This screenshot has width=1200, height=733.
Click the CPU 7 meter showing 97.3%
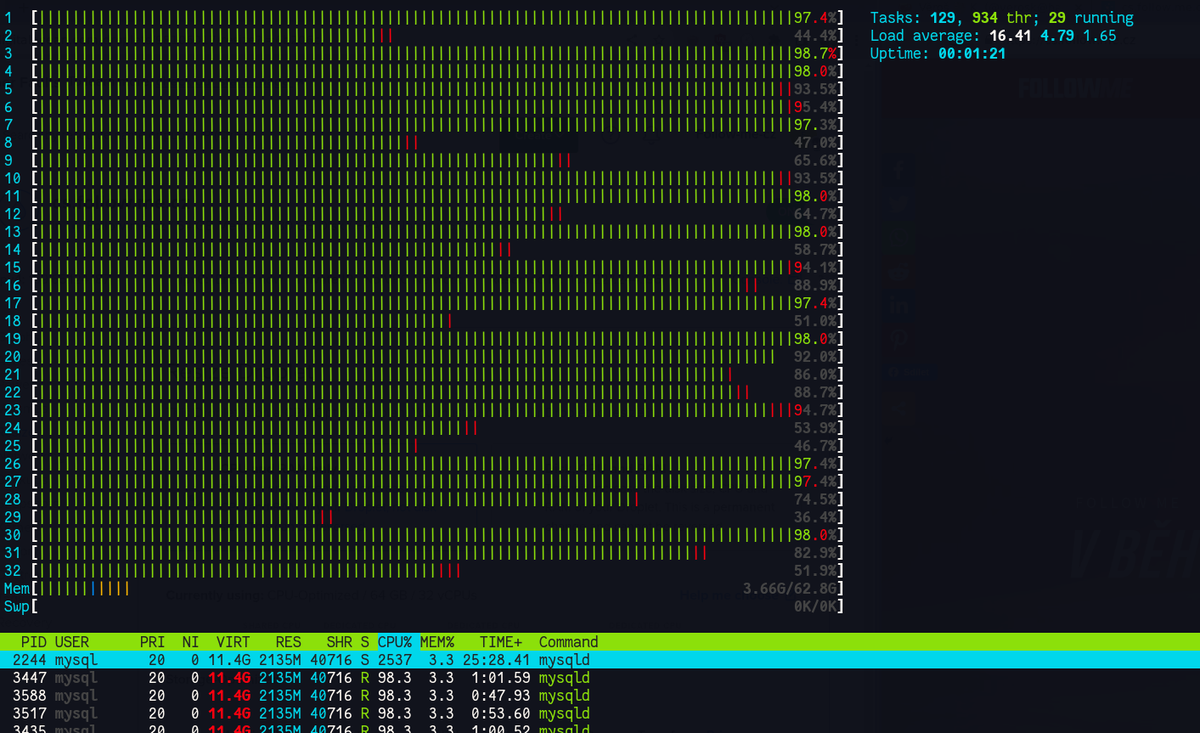(x=424, y=124)
